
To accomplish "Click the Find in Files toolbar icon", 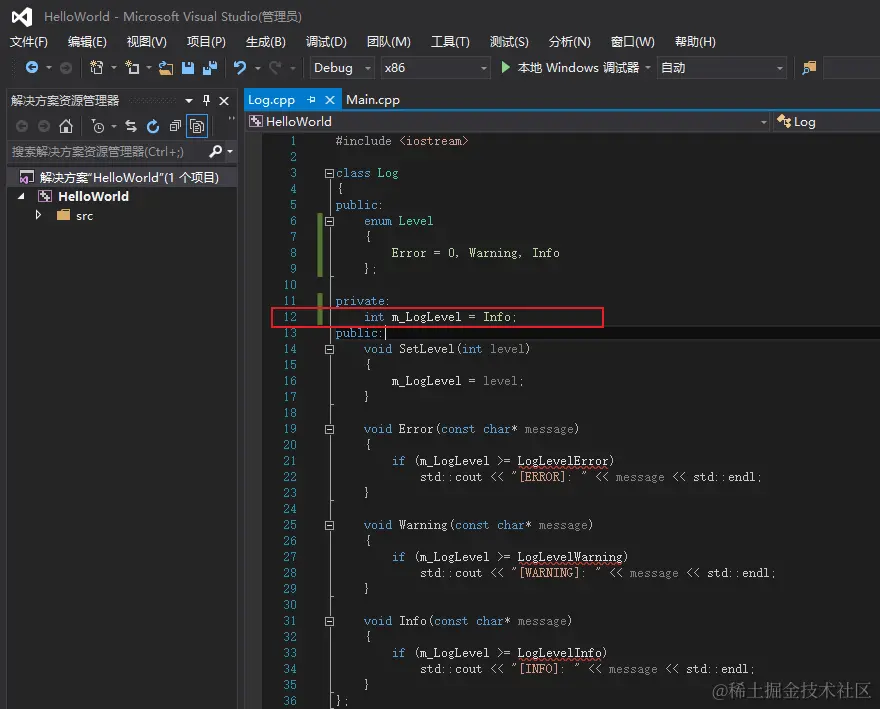I will tap(809, 68).
